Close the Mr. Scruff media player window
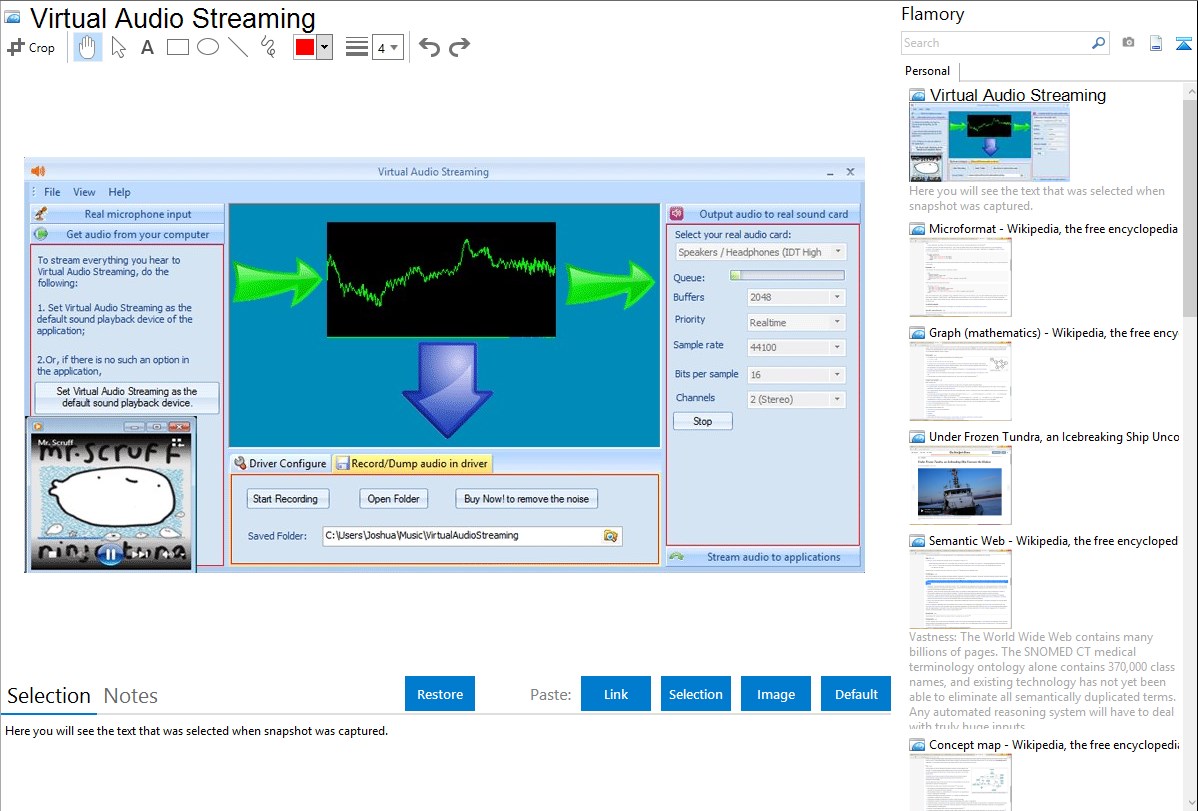This screenshot has height=811, width=1198. pyautogui.click(x=179, y=426)
